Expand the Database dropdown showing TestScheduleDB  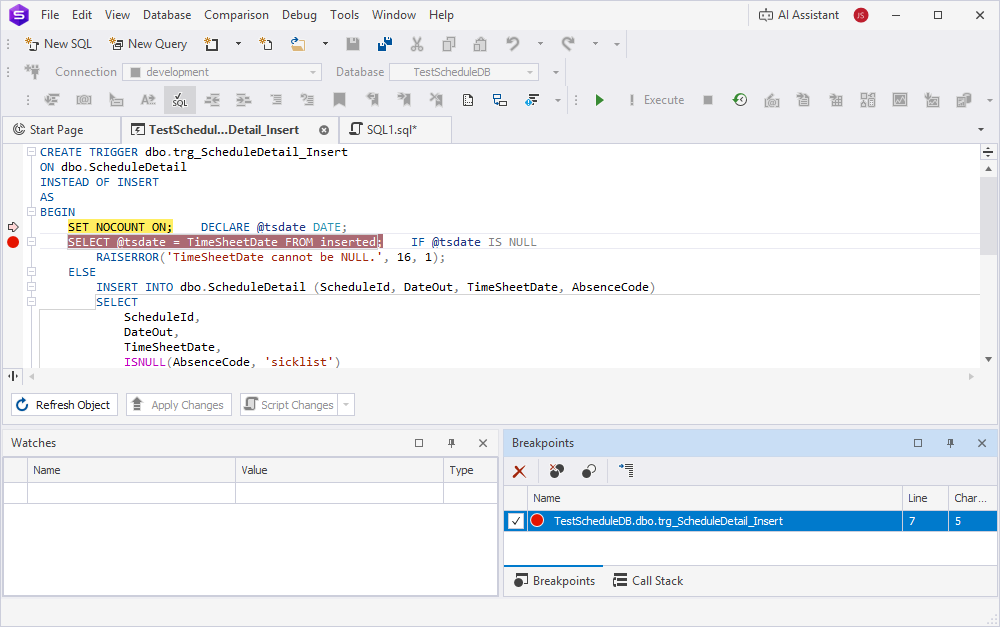(530, 72)
